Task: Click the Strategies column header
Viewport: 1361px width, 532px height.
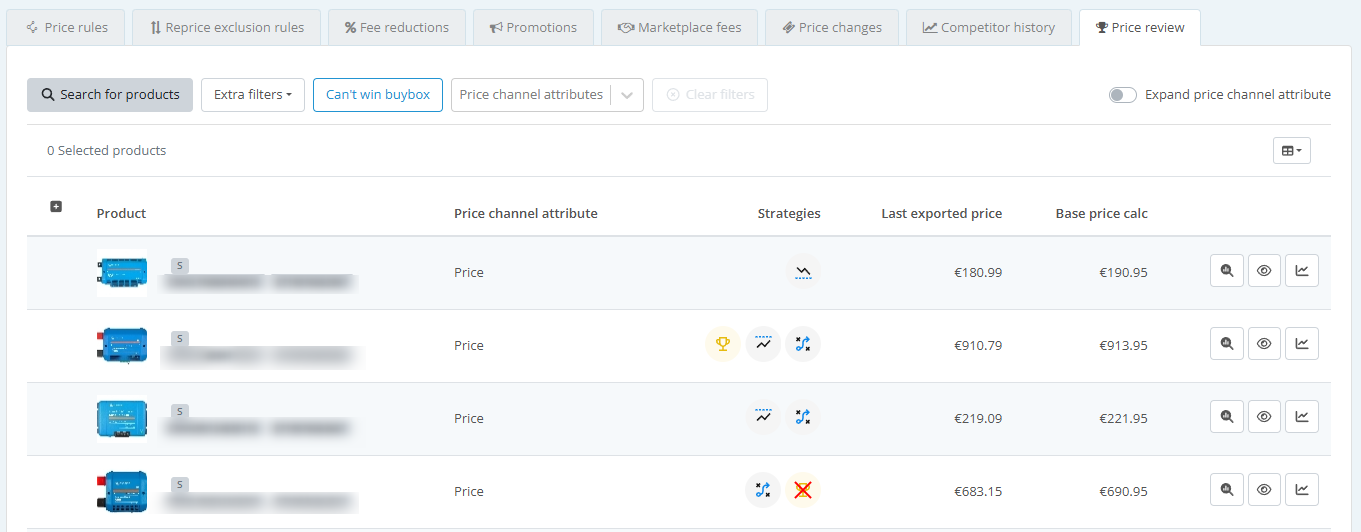Action: (789, 213)
